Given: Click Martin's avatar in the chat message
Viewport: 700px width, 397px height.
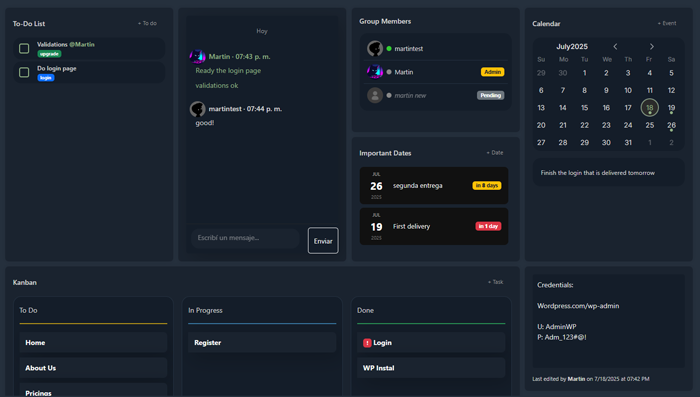Looking at the screenshot, I should [197, 56].
